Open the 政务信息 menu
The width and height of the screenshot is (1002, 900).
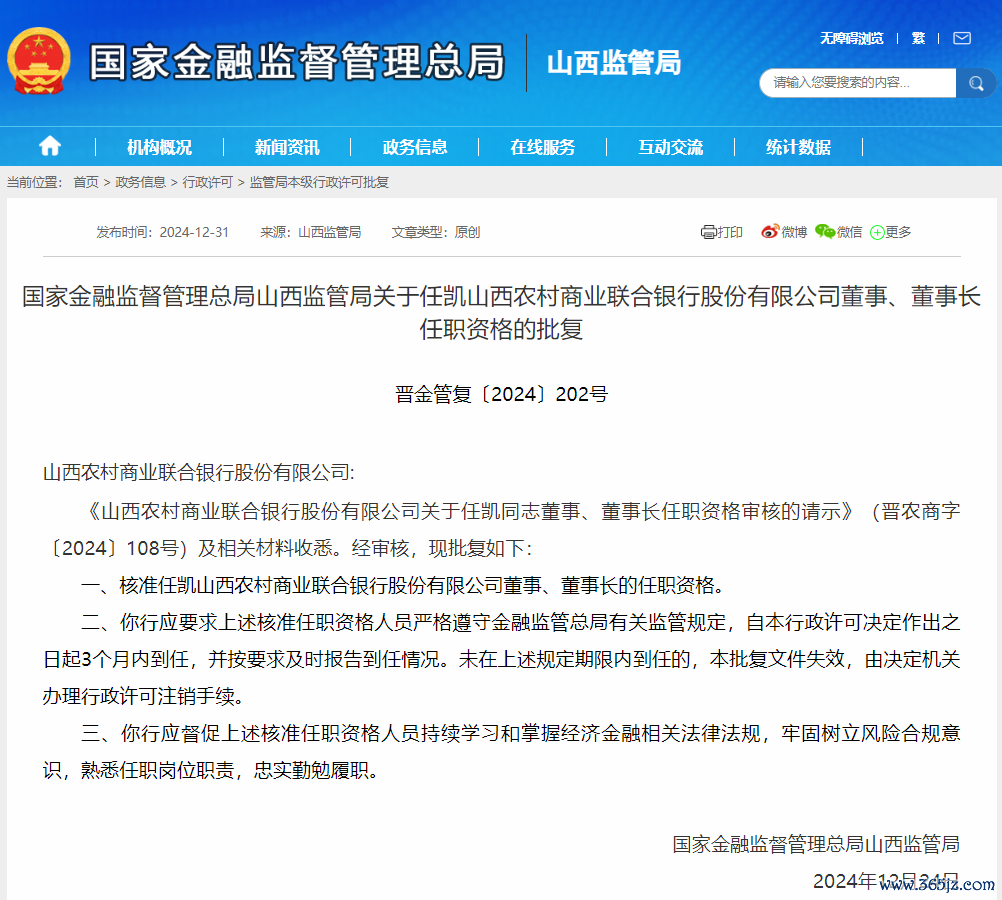[415, 147]
